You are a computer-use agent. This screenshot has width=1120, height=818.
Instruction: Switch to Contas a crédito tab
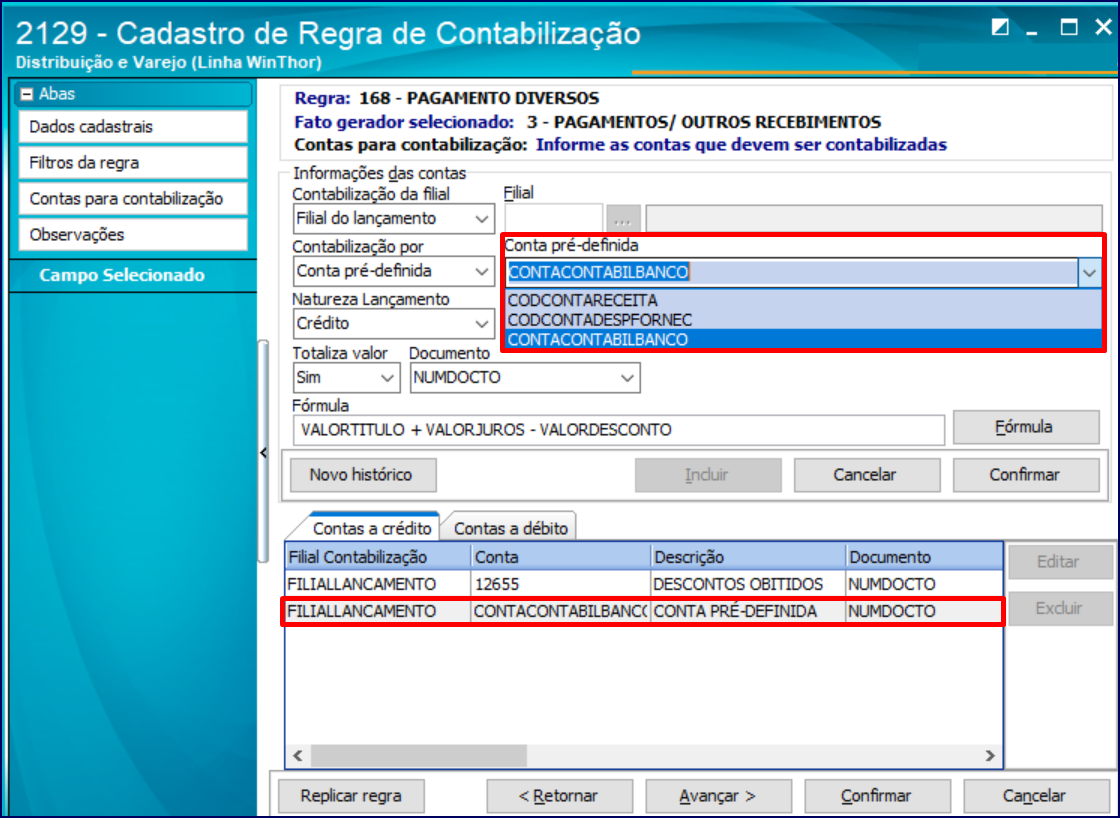click(x=371, y=528)
